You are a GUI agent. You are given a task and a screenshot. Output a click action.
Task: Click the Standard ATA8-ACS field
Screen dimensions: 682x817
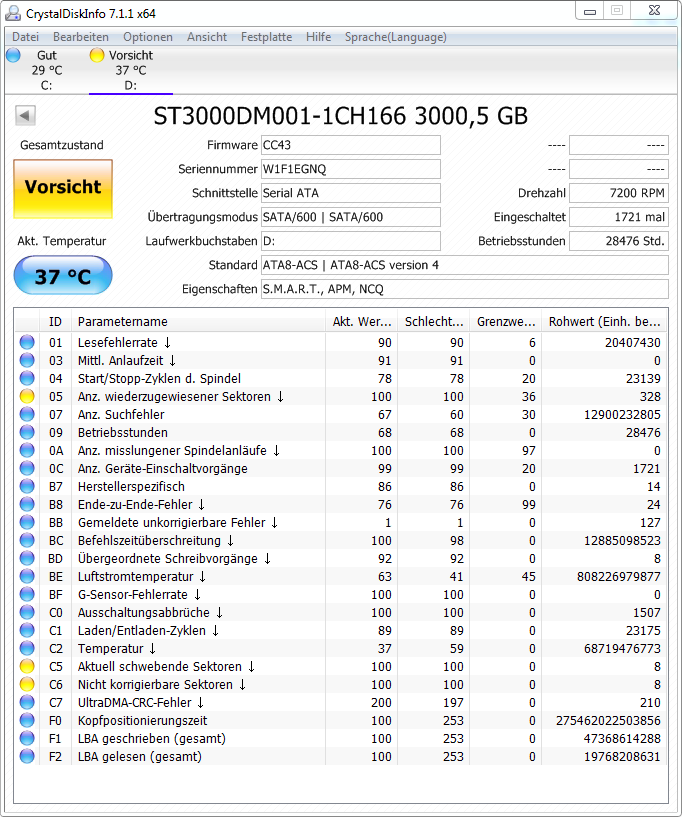pyautogui.click(x=465, y=265)
